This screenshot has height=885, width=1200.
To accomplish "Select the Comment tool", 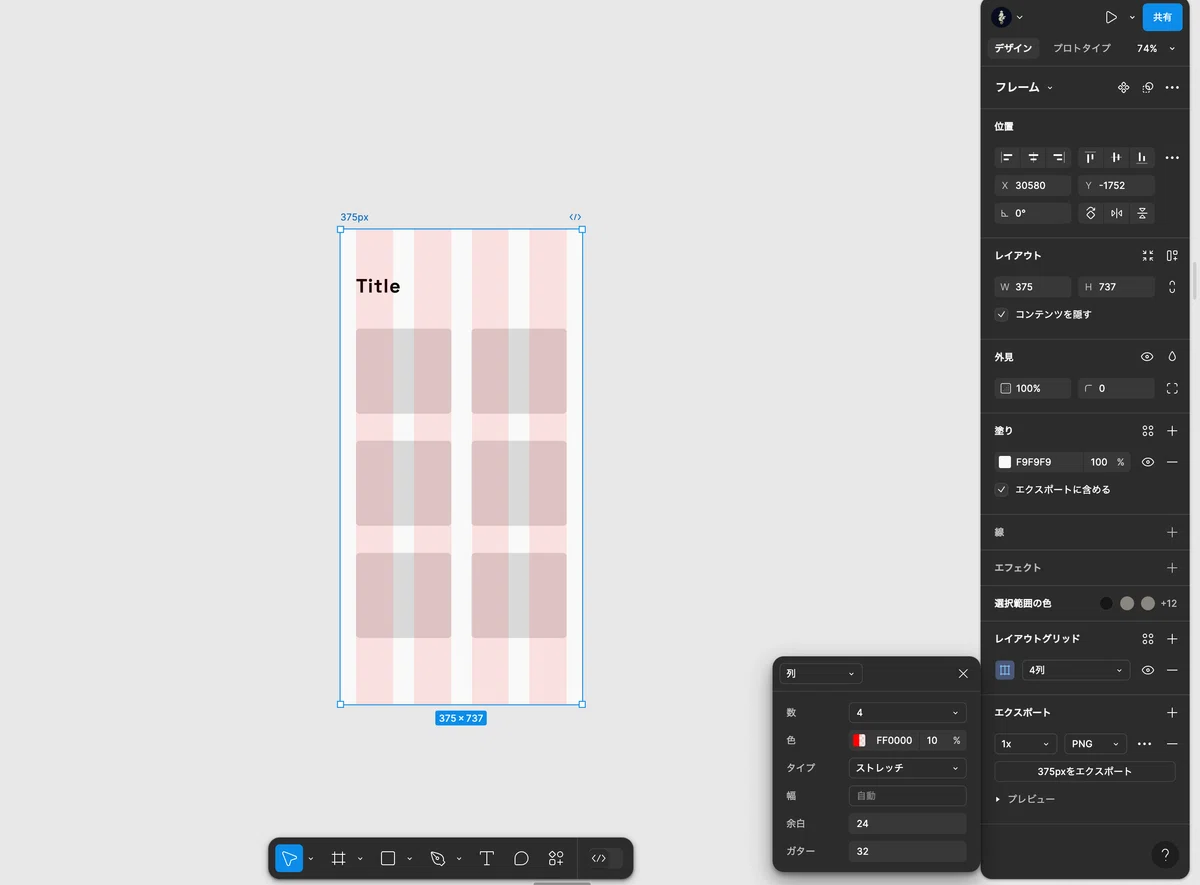I will tap(521, 858).
